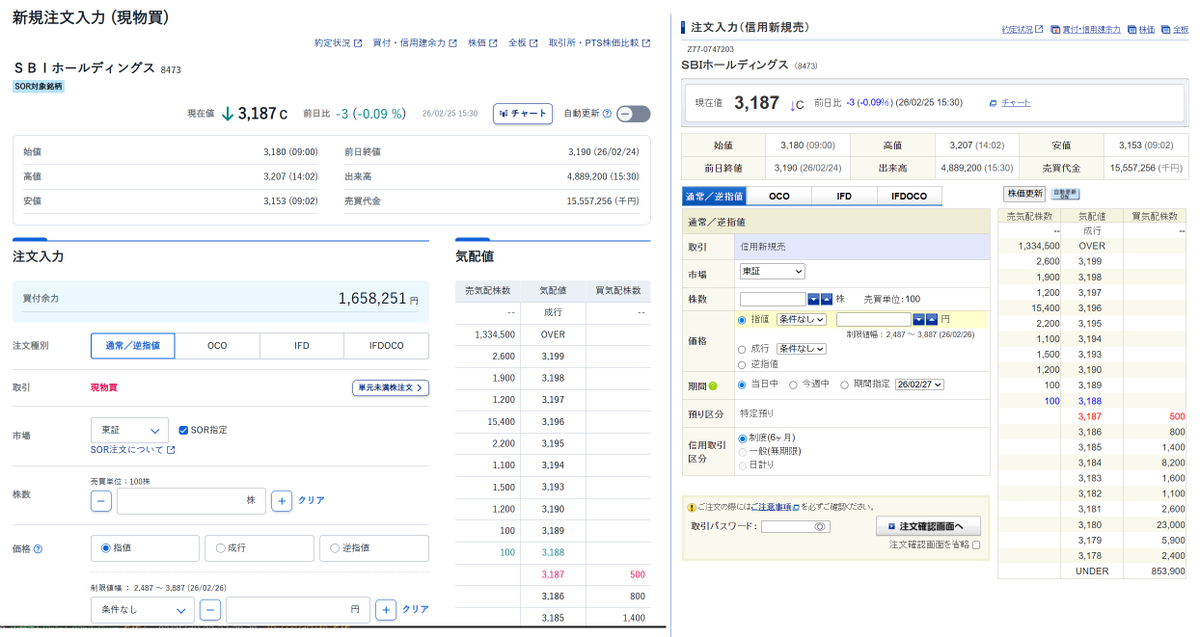Screen dimensions: 1200x637
Task: Click 価格 help question mark icon
Action: pos(38,548)
